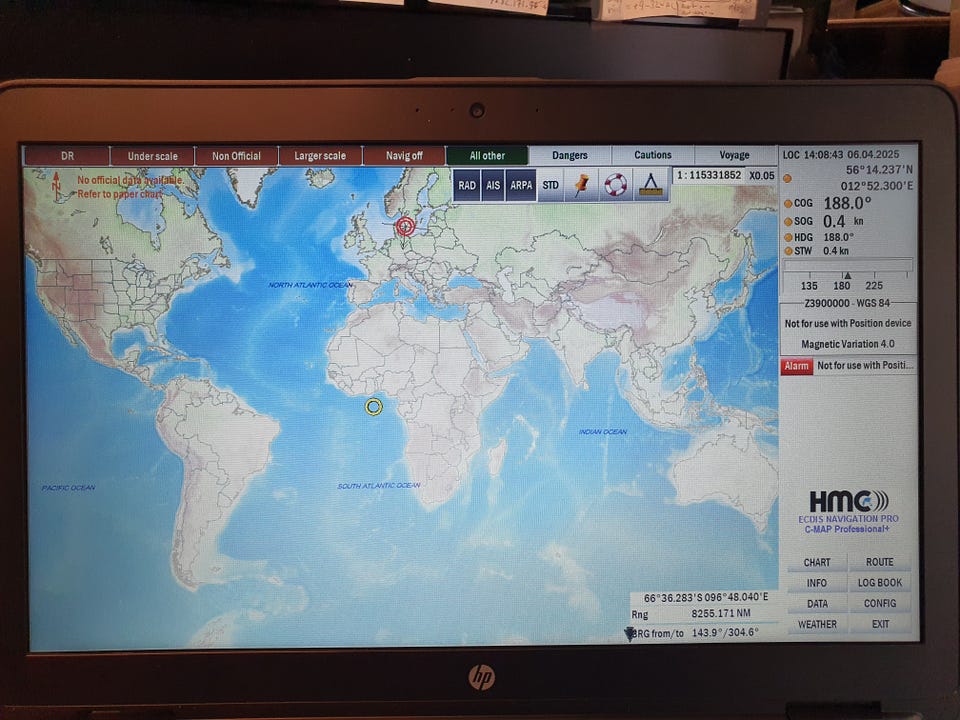Open the ROUTE menu

coord(880,561)
